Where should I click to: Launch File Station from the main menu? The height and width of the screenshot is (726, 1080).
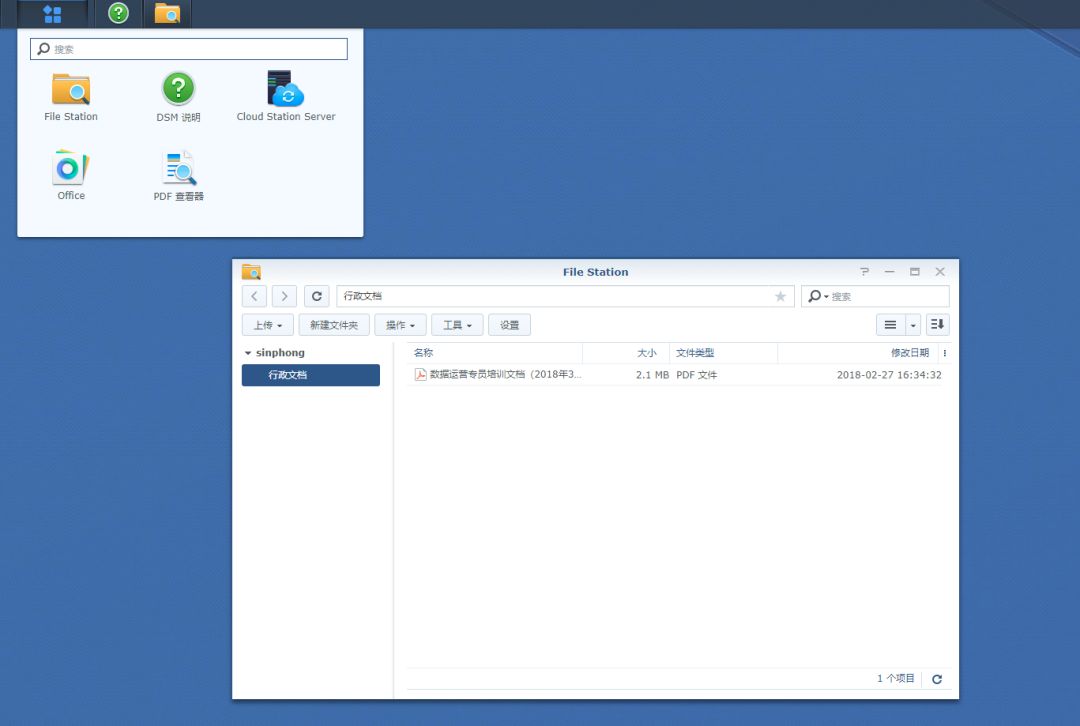[71, 97]
